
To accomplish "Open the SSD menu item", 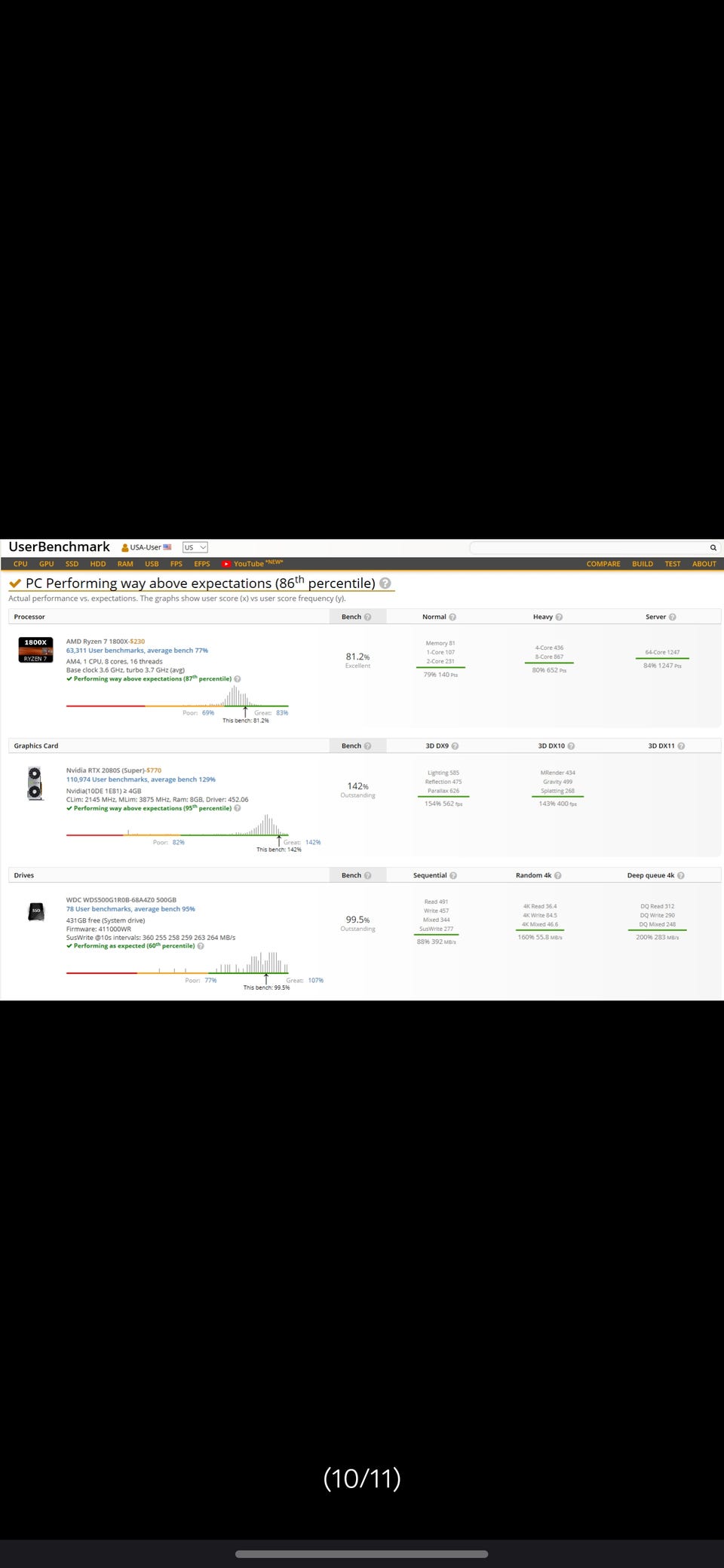I will click(x=72, y=564).
